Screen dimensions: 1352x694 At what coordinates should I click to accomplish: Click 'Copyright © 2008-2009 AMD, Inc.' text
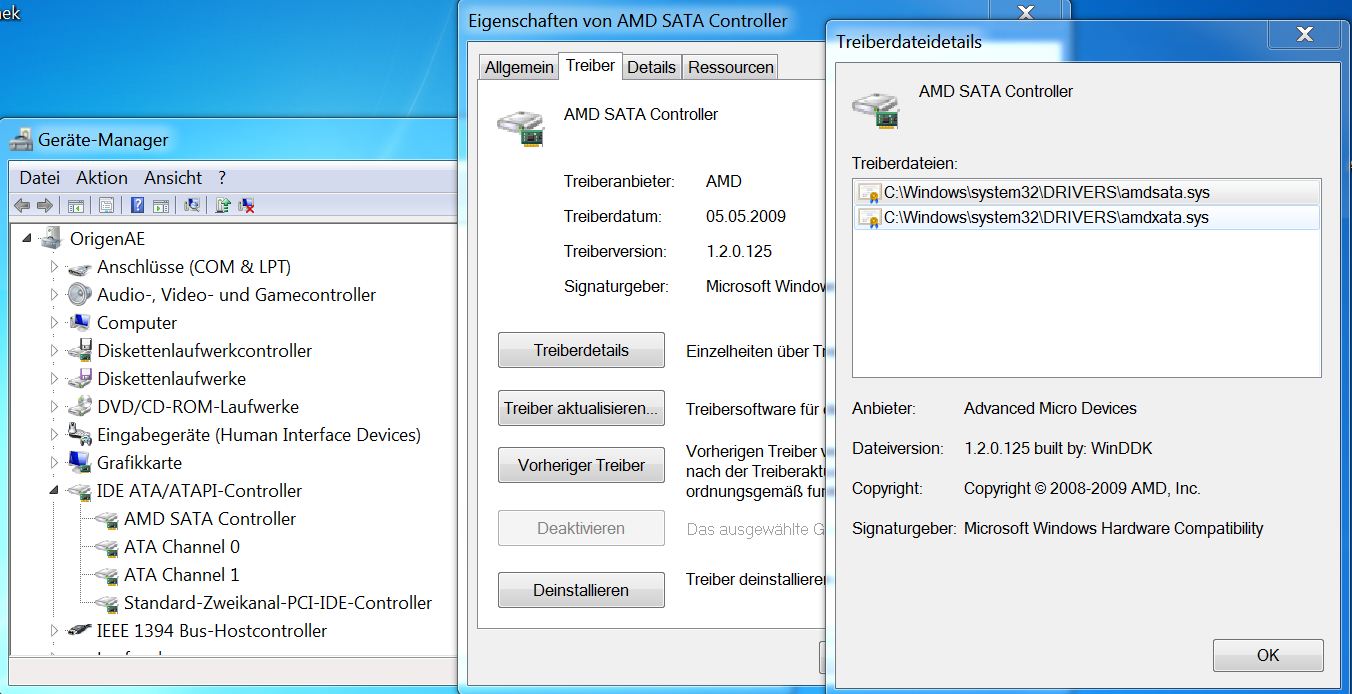pos(1082,489)
